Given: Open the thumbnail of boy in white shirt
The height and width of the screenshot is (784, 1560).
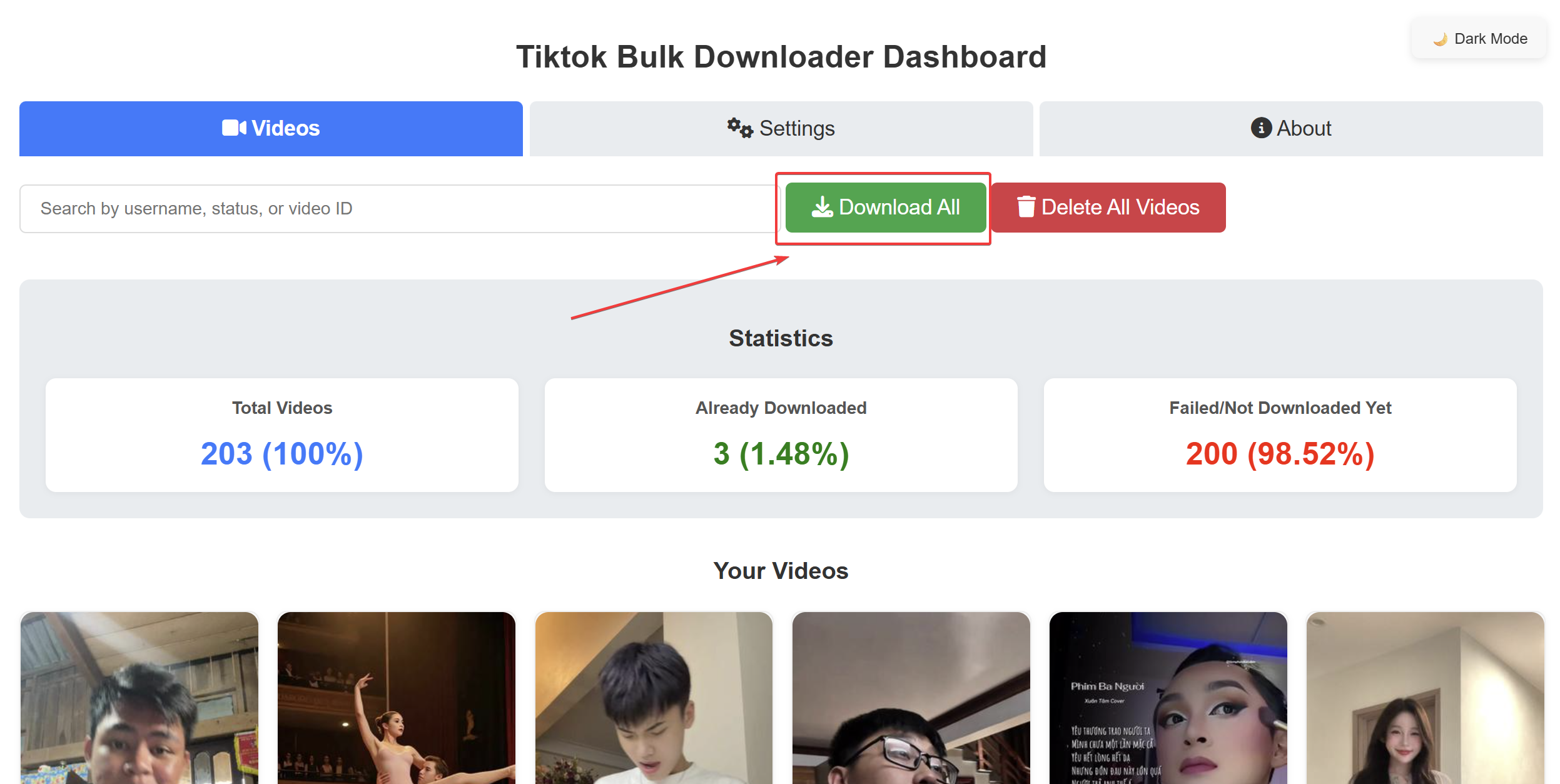Looking at the screenshot, I should pyautogui.click(x=654, y=698).
